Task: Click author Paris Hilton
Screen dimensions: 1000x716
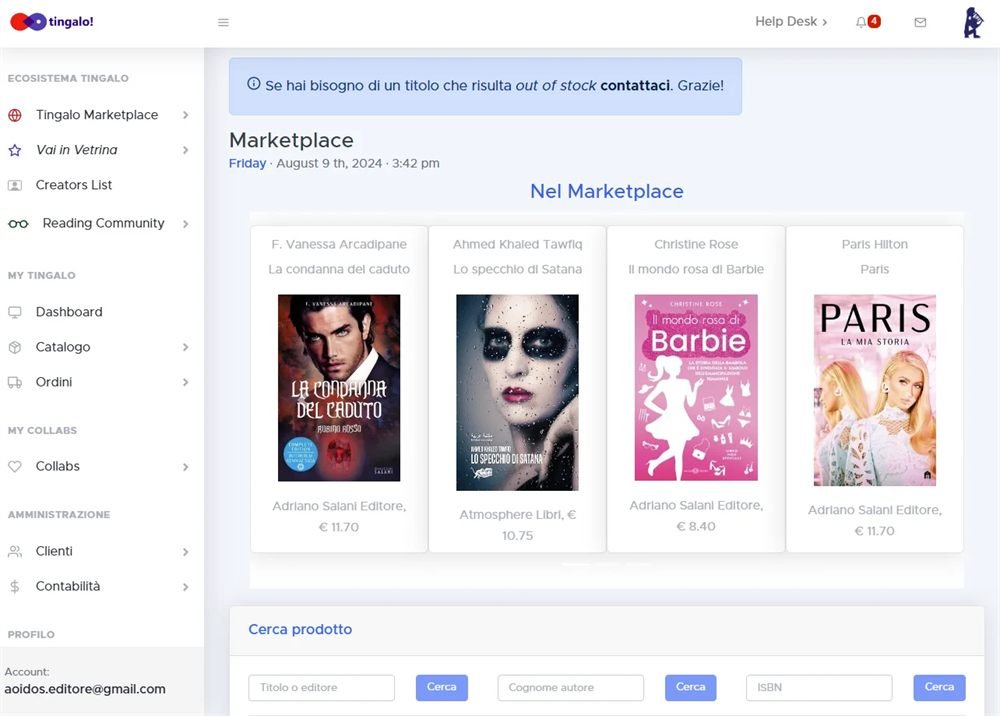Action: coord(874,244)
